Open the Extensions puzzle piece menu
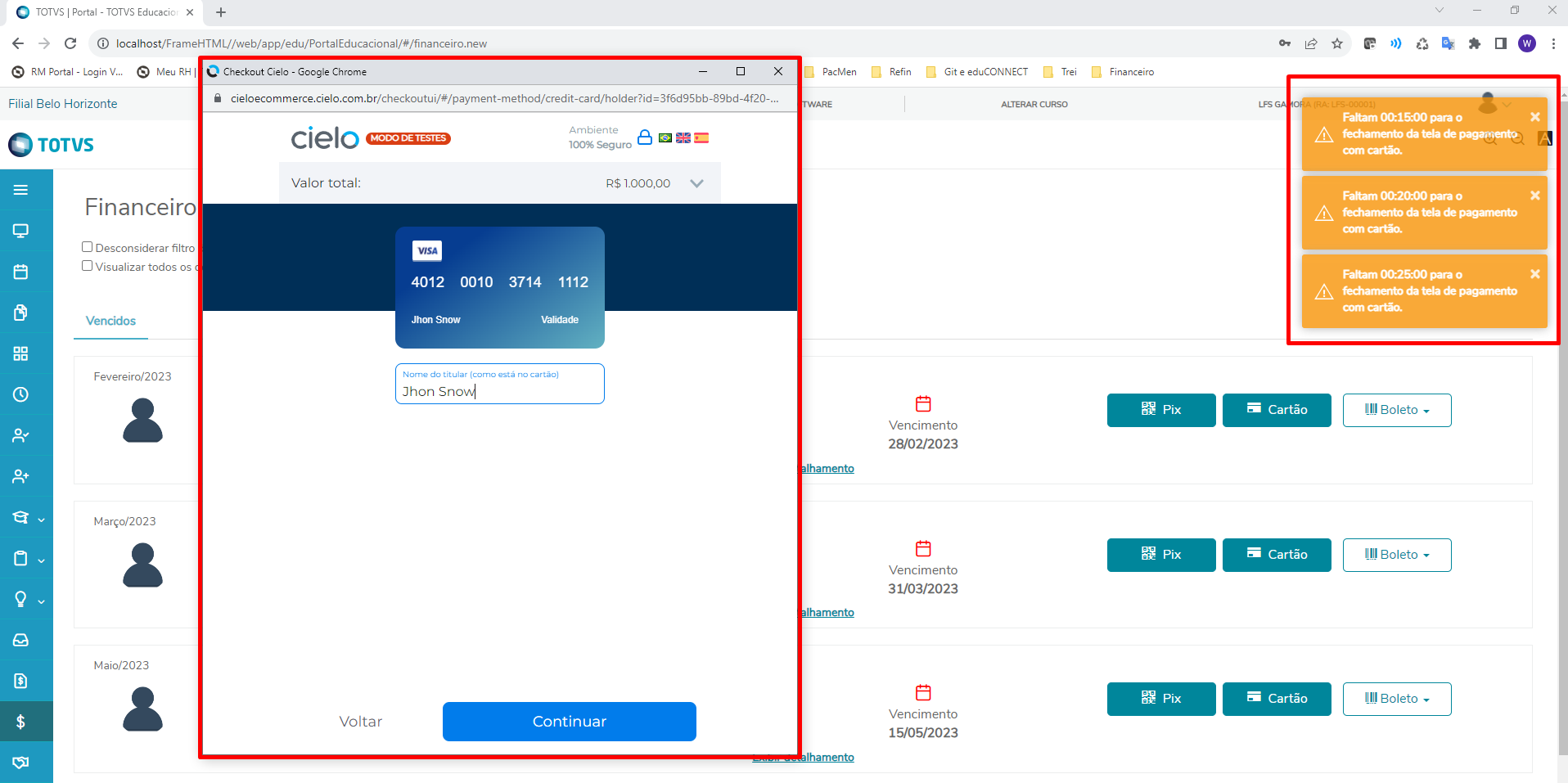Image resolution: width=1568 pixels, height=783 pixels. (1475, 43)
